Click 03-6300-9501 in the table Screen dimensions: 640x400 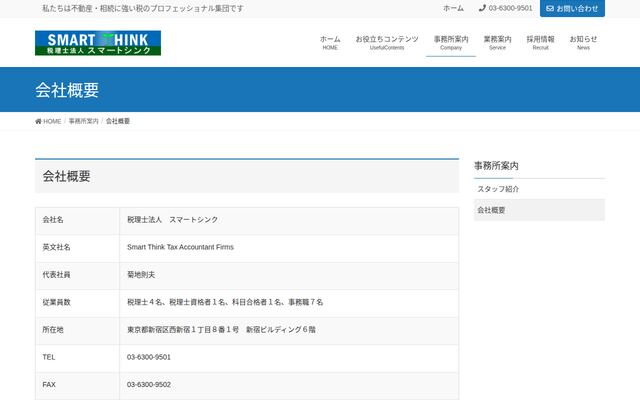tap(149, 357)
